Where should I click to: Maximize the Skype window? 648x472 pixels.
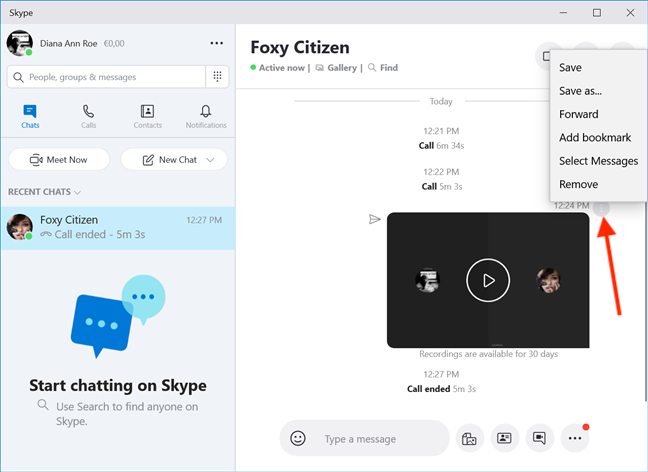[597, 13]
